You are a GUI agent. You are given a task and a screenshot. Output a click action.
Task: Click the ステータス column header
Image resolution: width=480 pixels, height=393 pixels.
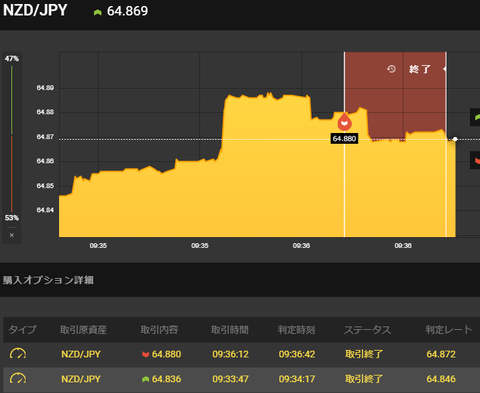[367, 330]
